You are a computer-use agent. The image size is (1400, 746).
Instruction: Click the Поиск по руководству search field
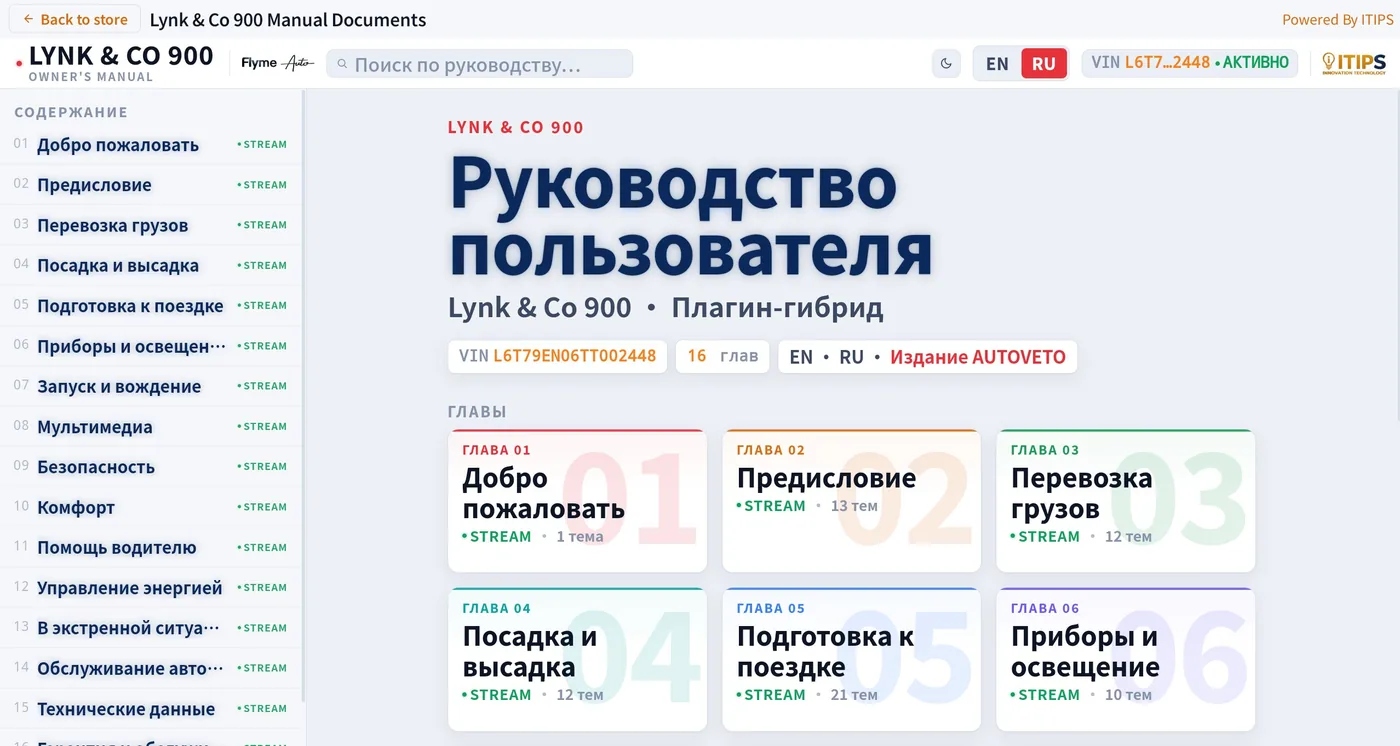click(479, 65)
